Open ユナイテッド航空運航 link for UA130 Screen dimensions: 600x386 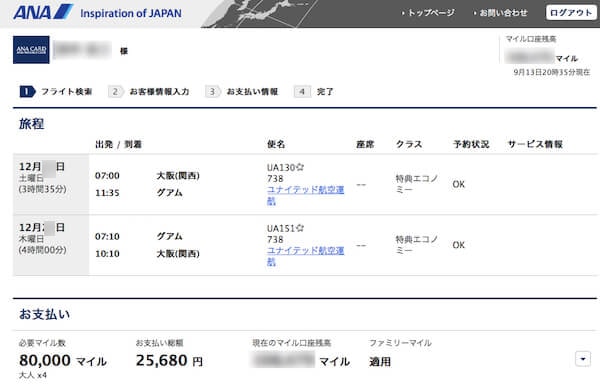pos(305,195)
